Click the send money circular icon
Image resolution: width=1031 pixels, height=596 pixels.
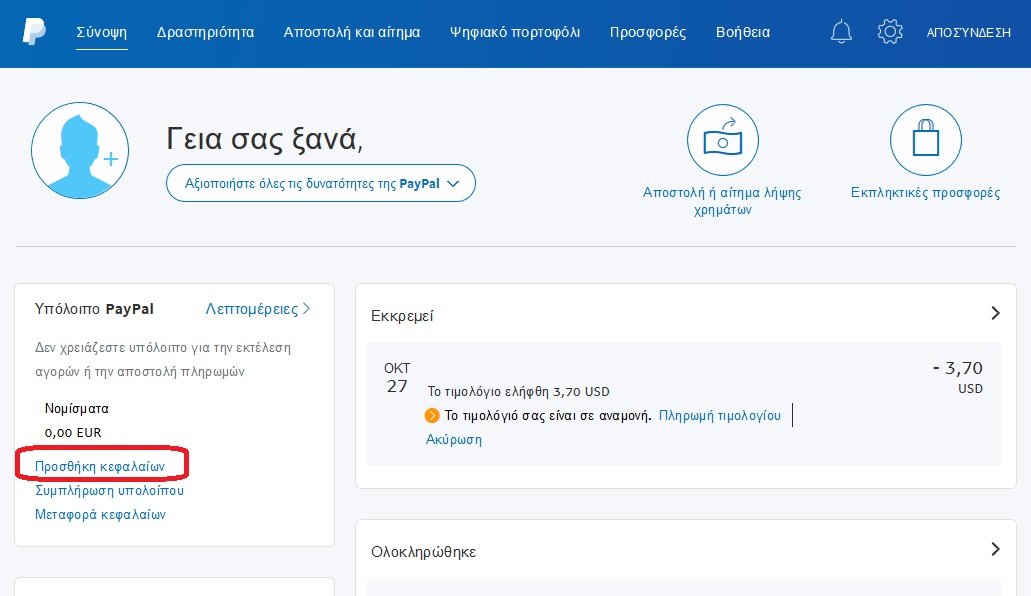[x=723, y=140]
